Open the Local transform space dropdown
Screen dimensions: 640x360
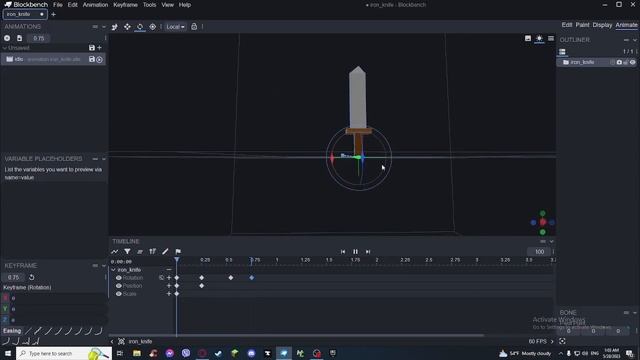click(176, 27)
